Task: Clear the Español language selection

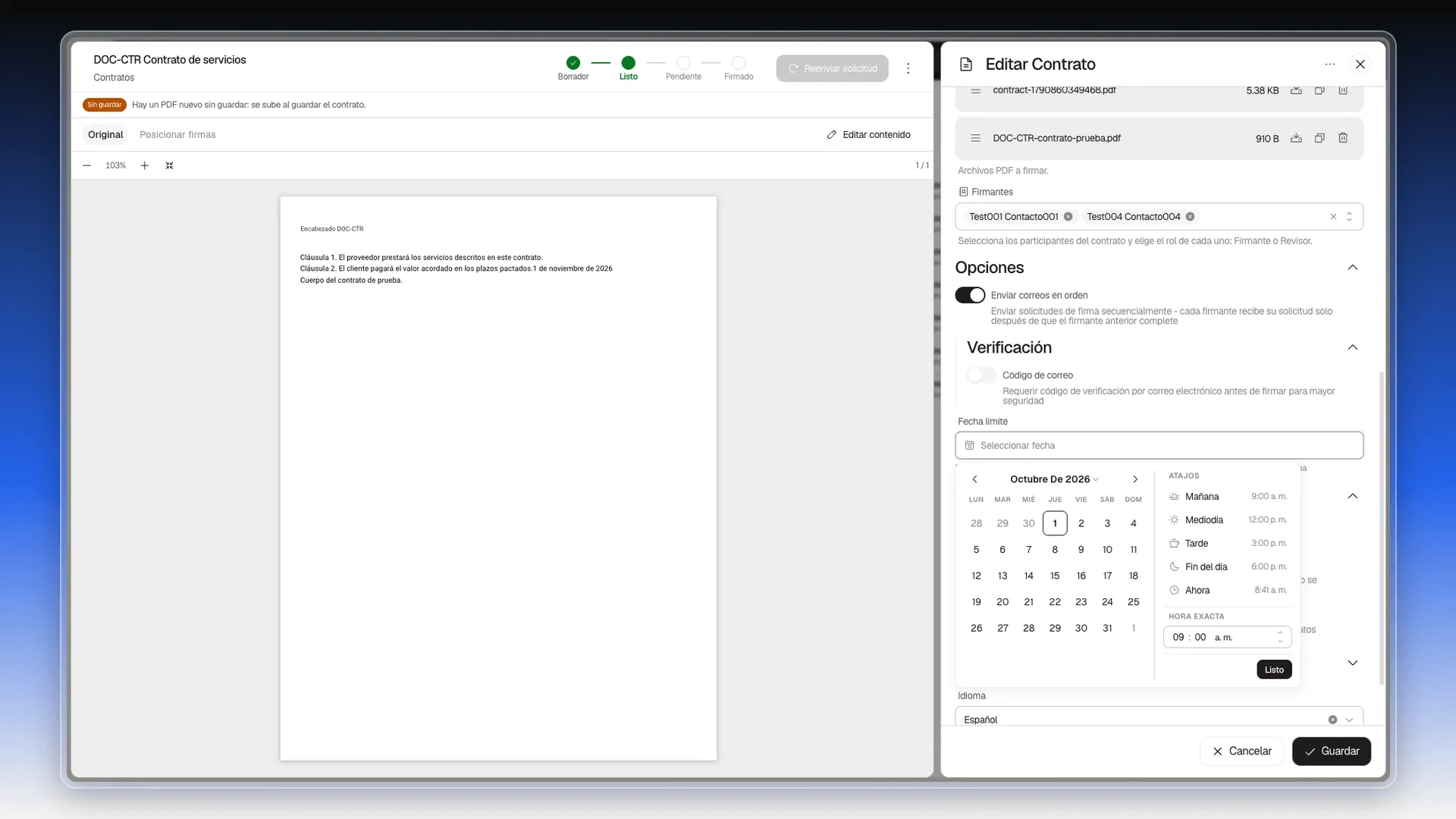Action: pyautogui.click(x=1332, y=720)
